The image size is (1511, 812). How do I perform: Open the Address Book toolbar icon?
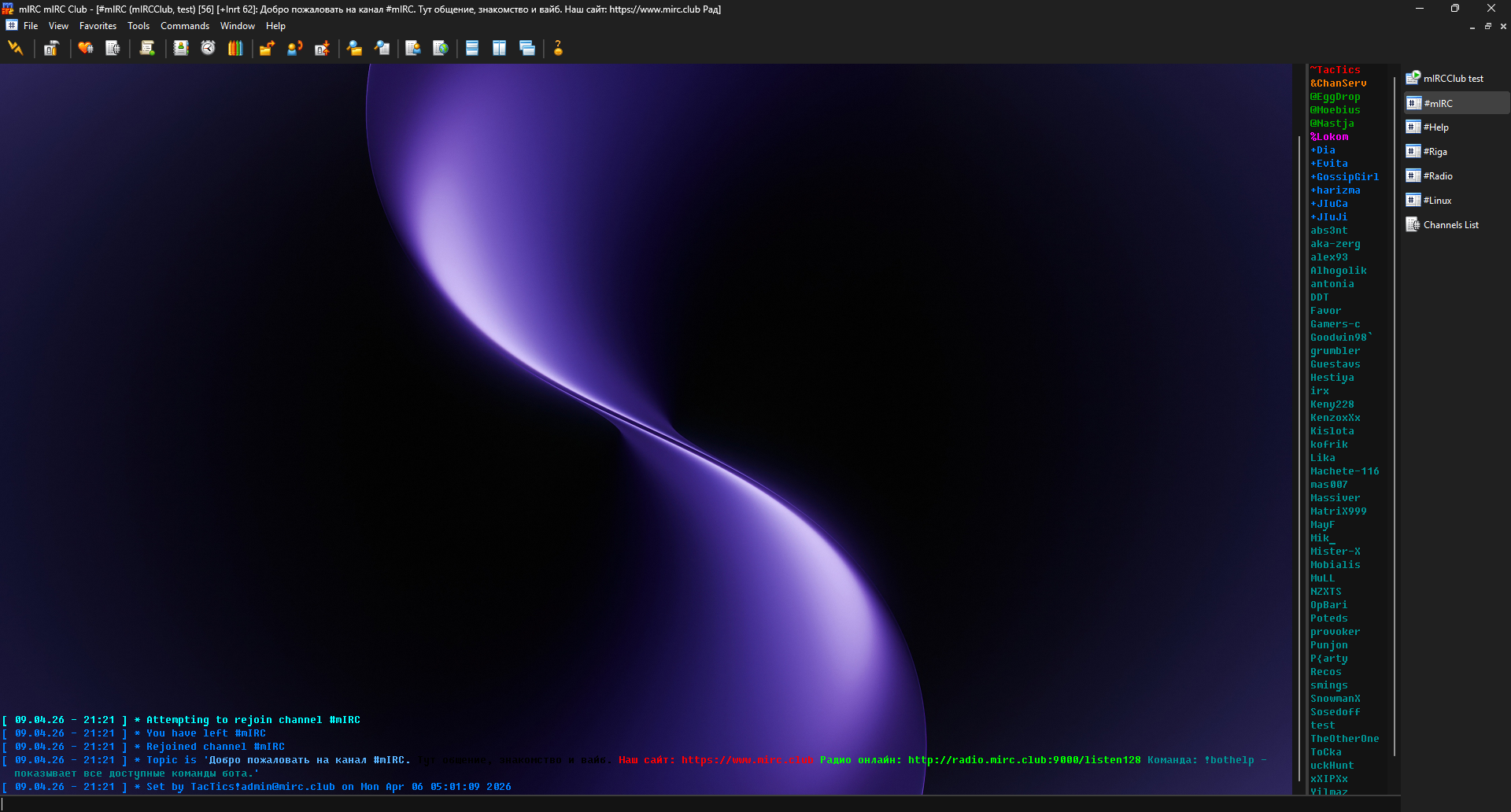[x=181, y=49]
